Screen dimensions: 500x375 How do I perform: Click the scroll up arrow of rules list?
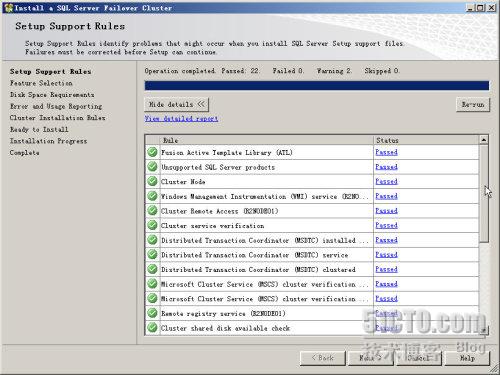click(484, 140)
